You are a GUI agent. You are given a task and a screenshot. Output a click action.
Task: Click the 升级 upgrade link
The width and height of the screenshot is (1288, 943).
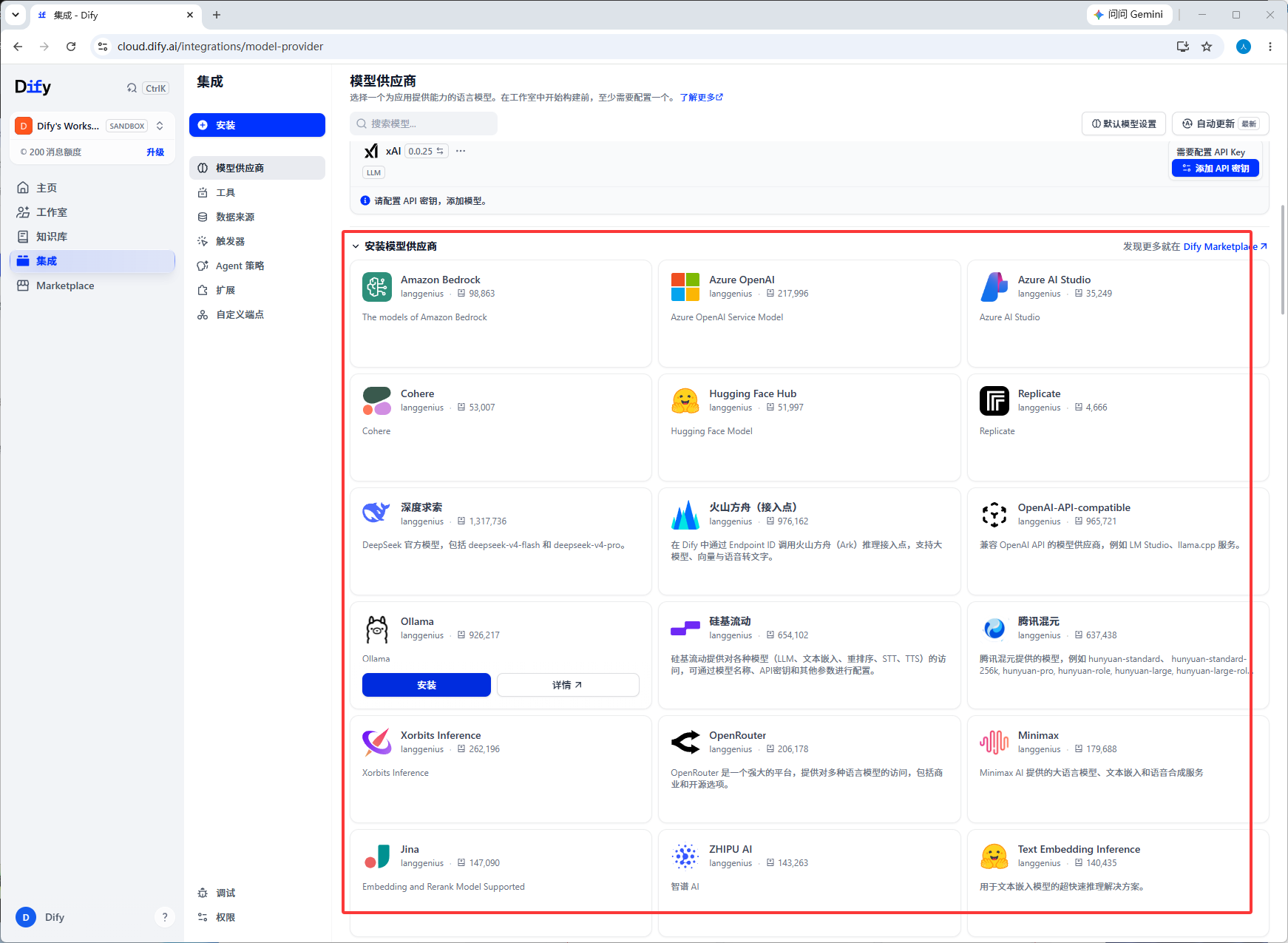click(x=155, y=152)
